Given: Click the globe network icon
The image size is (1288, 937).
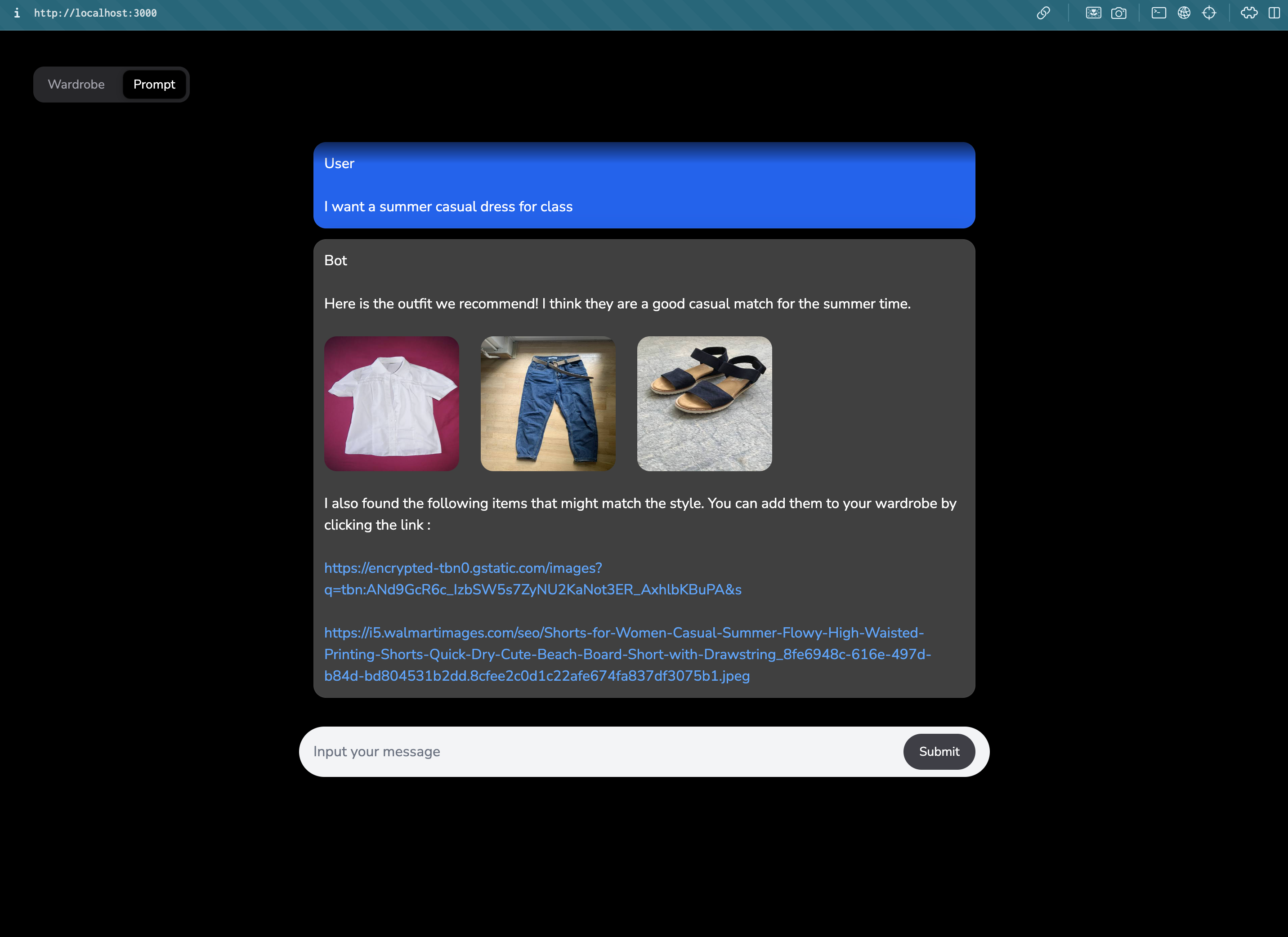Looking at the screenshot, I should pos(1184,13).
